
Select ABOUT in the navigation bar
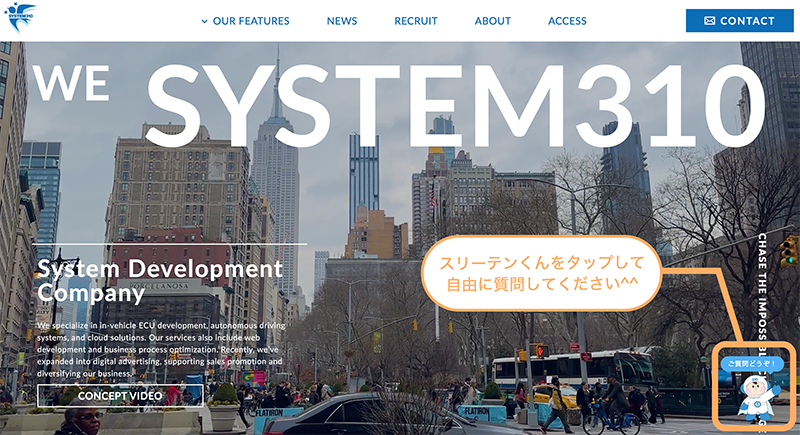tap(493, 21)
